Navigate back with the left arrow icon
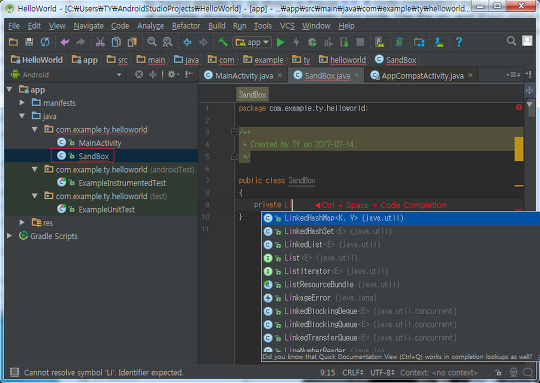Viewport: 540px width, 383px height. pyautogui.click(x=187, y=42)
